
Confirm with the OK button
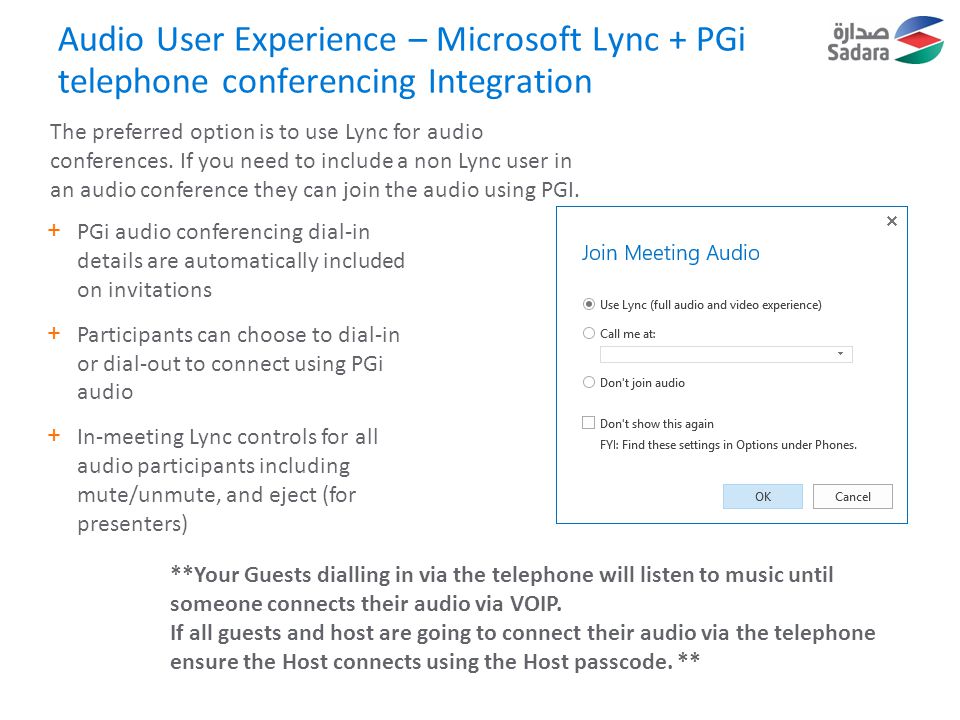762,497
